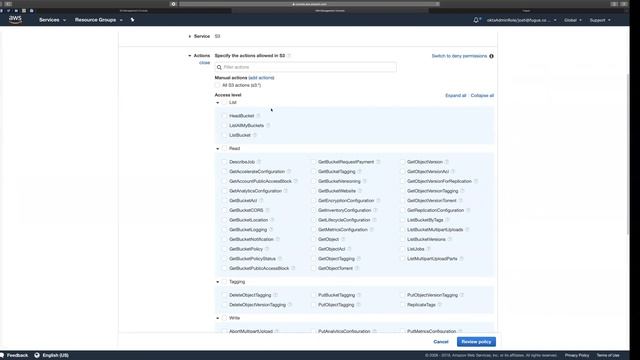Focus the Filter actions search field
Screen dimensions: 640x360
pyautogui.click(x=306, y=67)
